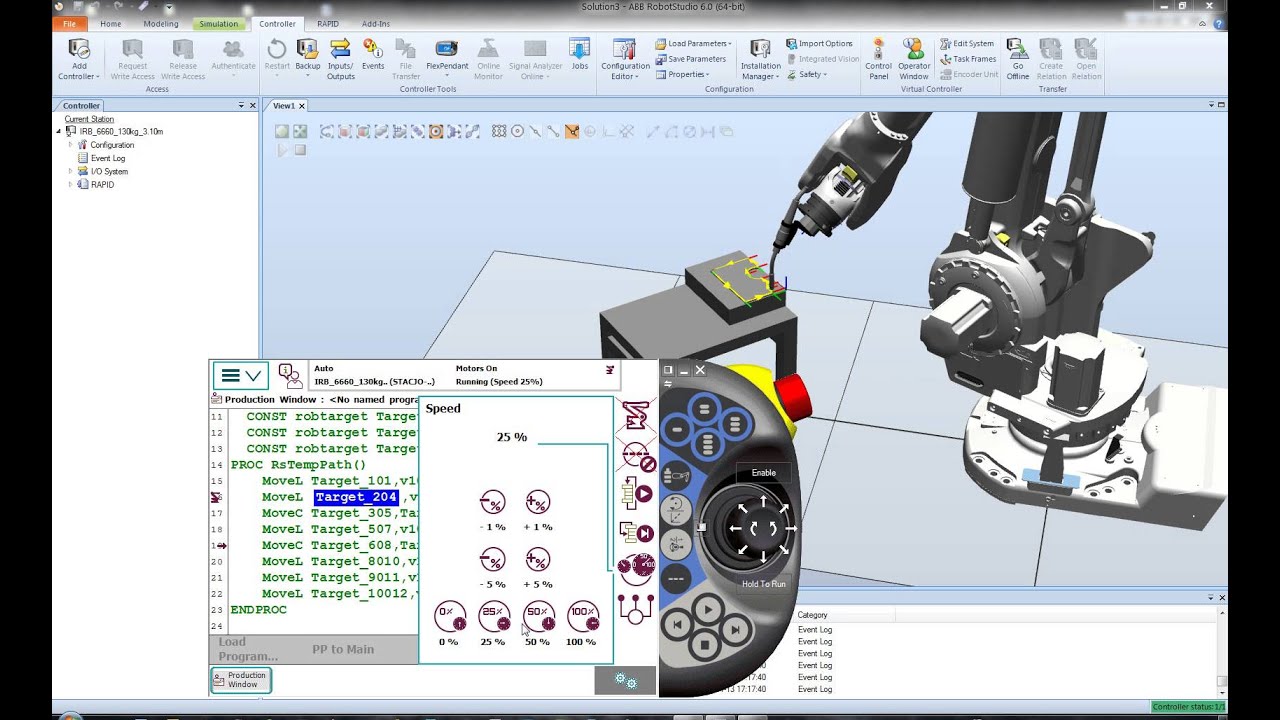
Task: Select Event Log in controller tree
Action: pos(108,158)
